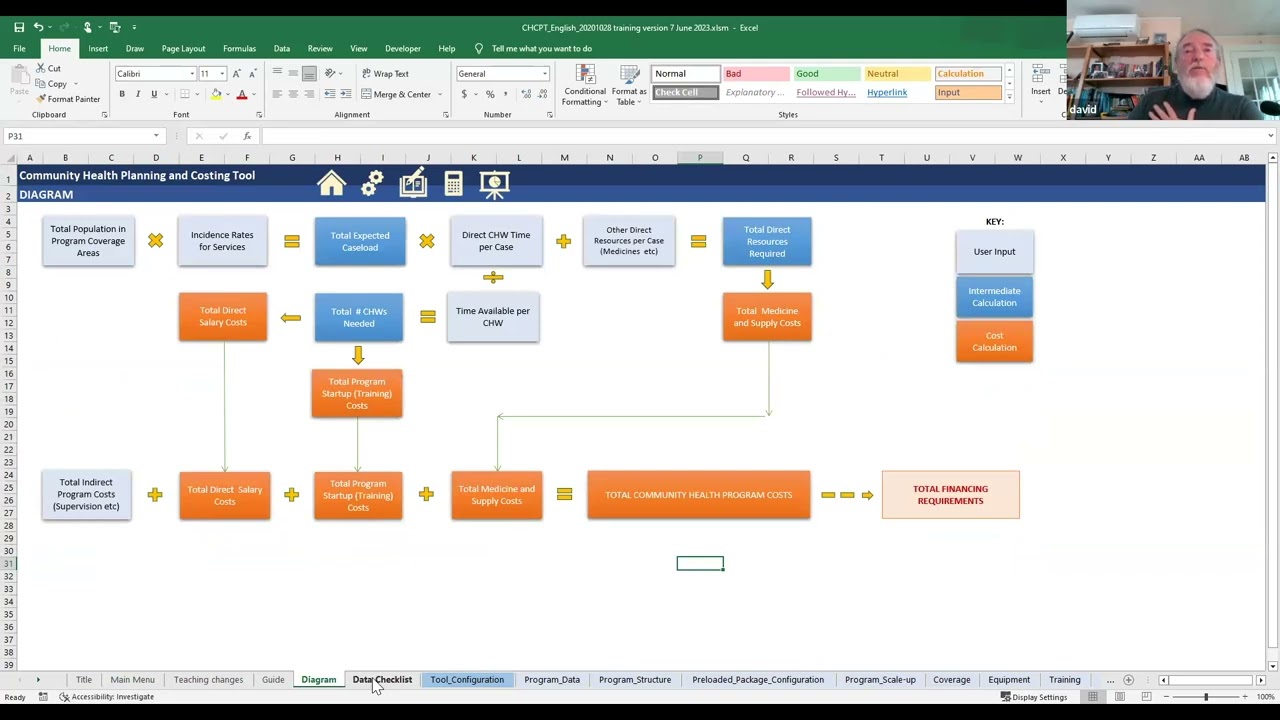1280x720 pixels.
Task: Click Conditional Formatting icon
Action: (x=585, y=85)
